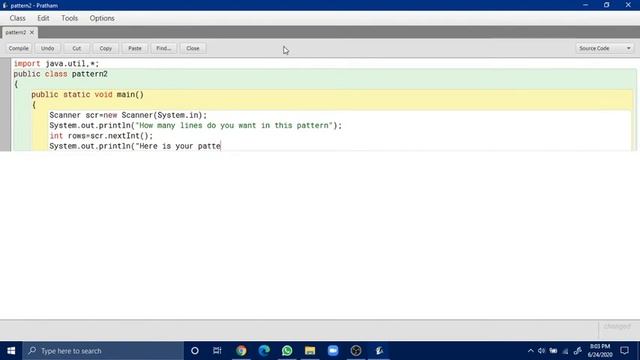Click the taskbar search box
The height and width of the screenshot is (360, 640).
pyautogui.click(x=103, y=351)
